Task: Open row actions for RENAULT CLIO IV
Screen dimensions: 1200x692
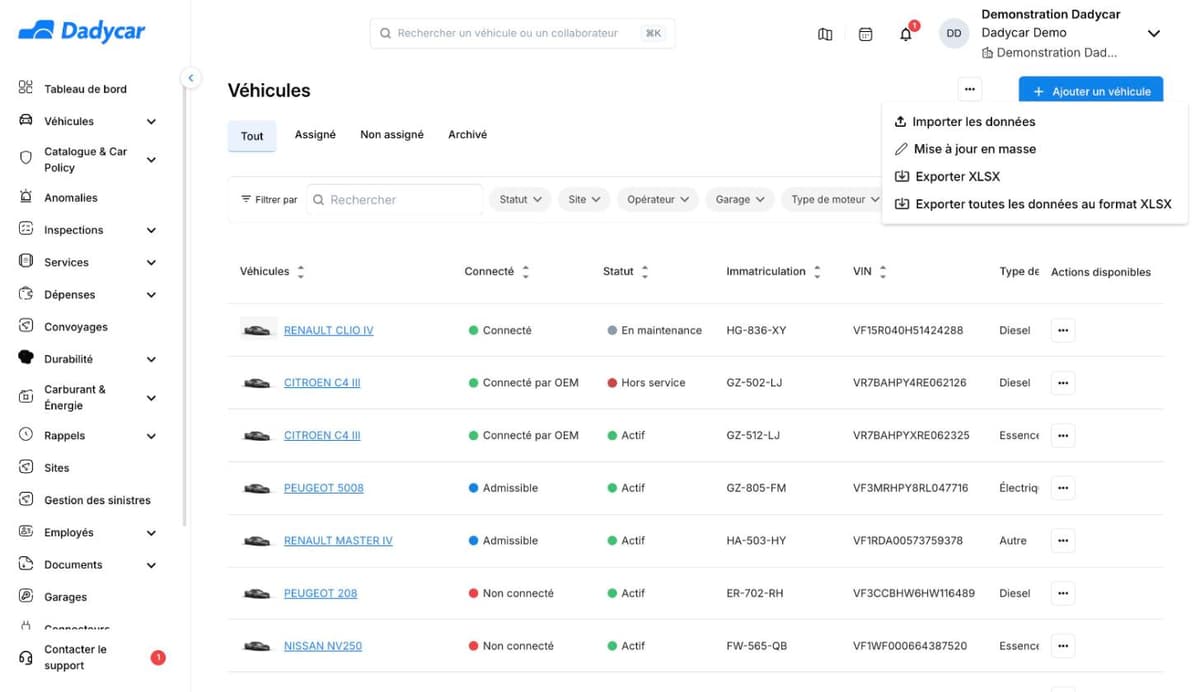Action: tap(1063, 330)
